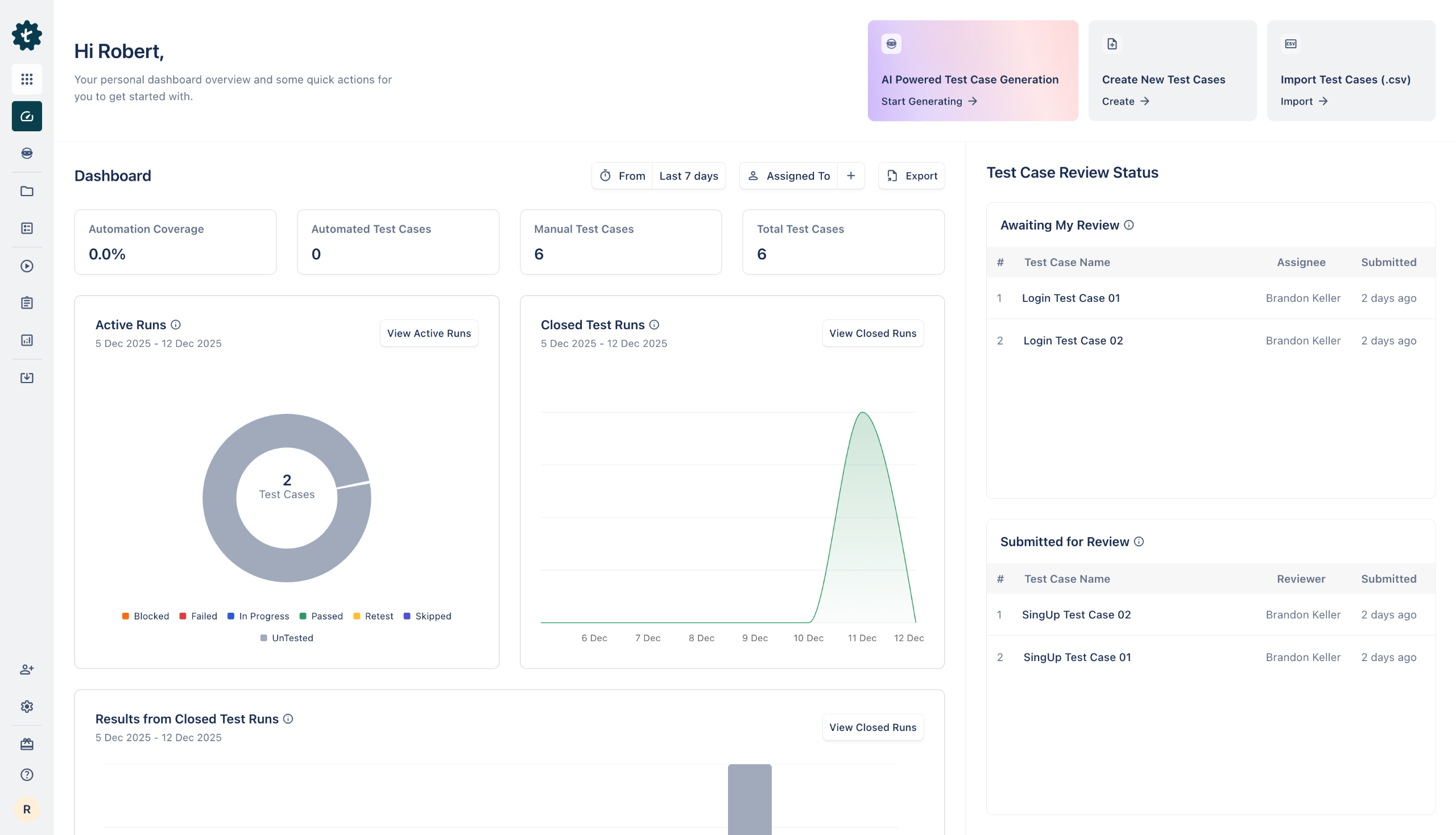Open the apps grid icon in sidebar
The width and height of the screenshot is (1456, 835).
(x=27, y=79)
